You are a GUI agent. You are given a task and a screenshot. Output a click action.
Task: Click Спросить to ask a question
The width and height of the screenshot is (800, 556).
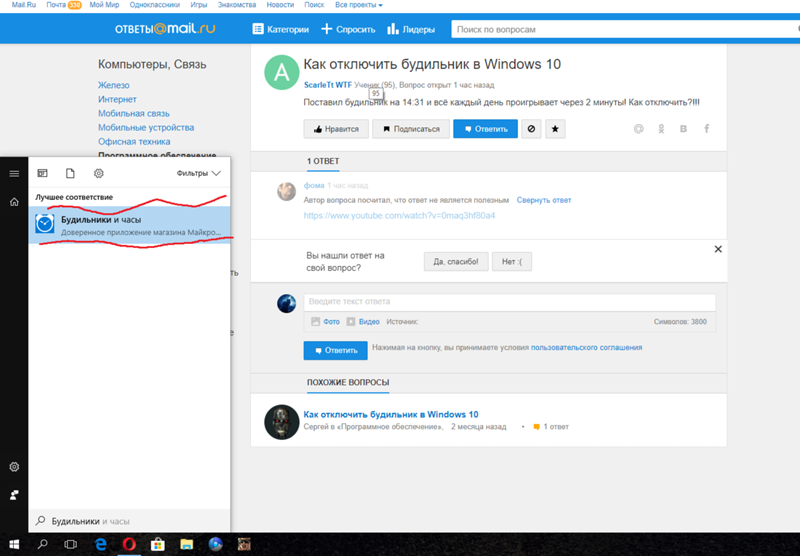[348, 30]
